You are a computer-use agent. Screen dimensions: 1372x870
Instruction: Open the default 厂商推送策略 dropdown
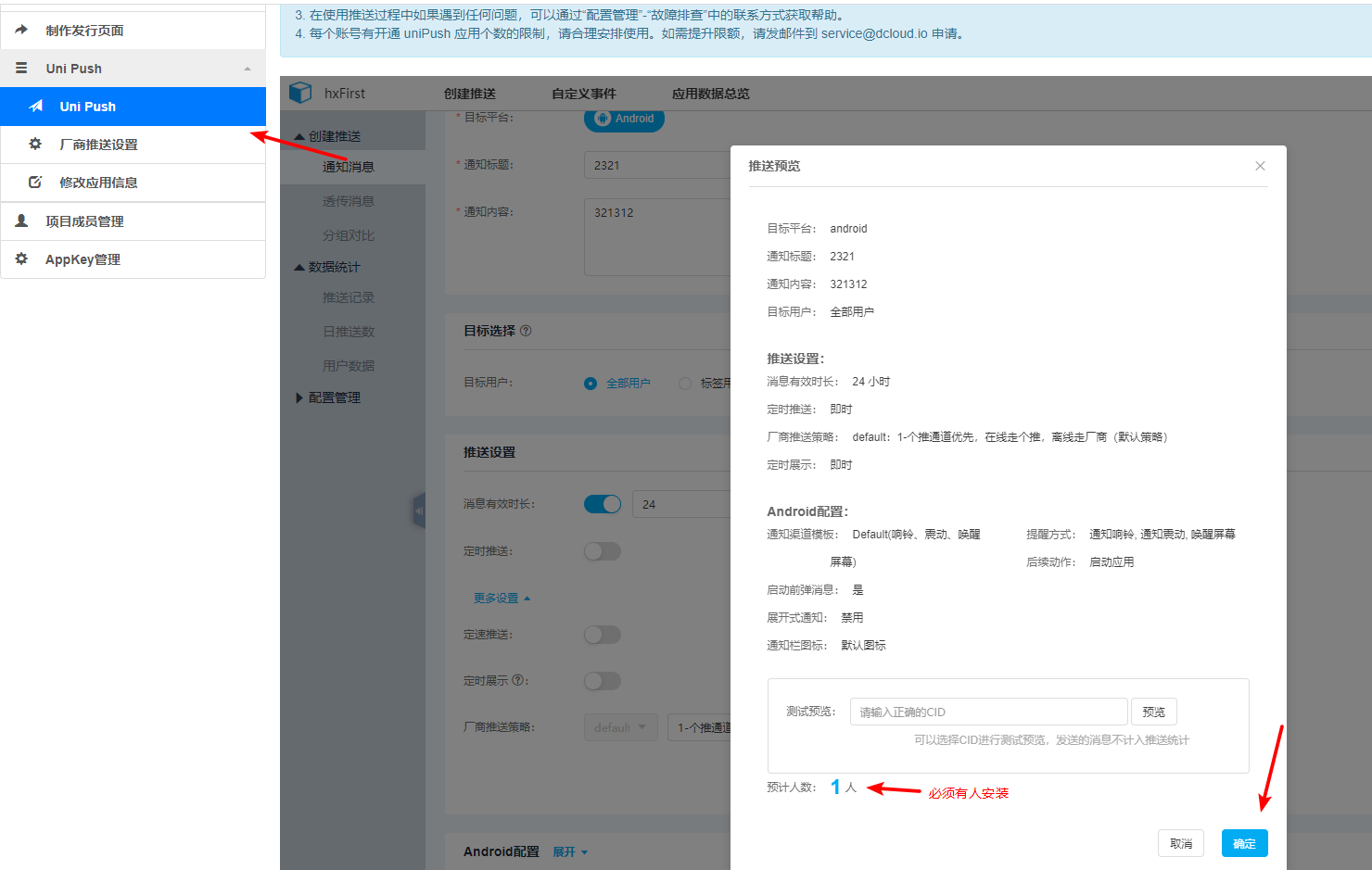[621, 727]
